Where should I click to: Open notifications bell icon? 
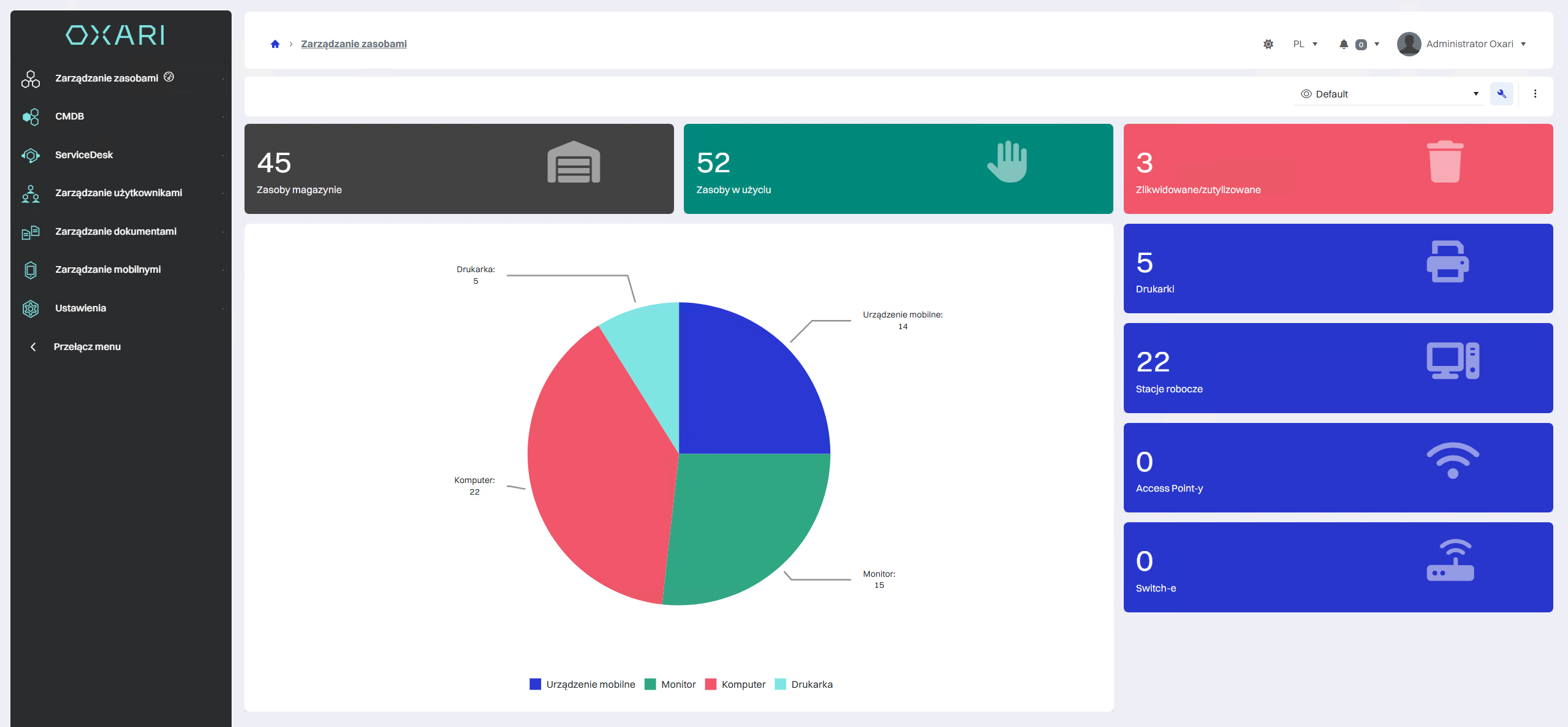[x=1343, y=44]
